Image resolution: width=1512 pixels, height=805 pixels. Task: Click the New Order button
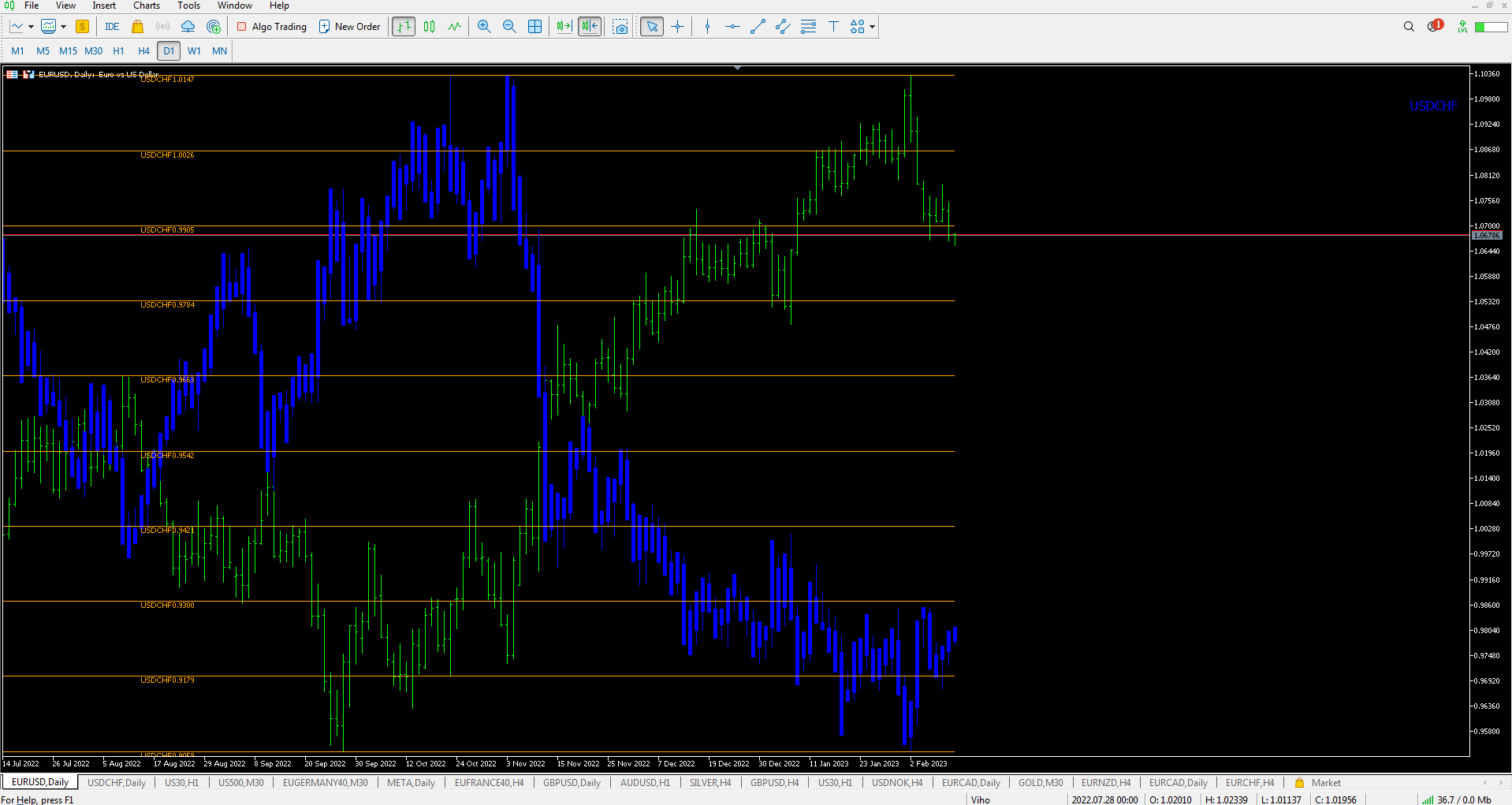point(349,27)
